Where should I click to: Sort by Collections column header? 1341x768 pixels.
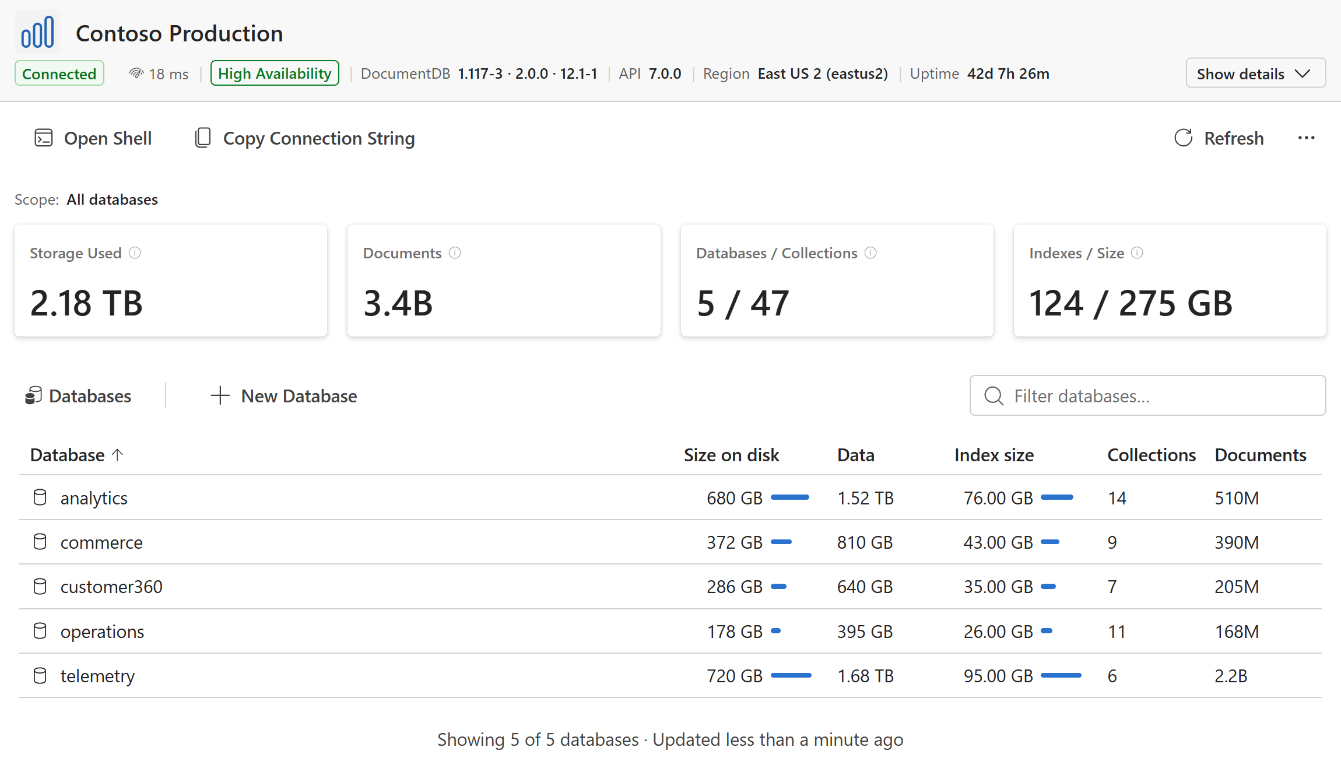pos(1152,455)
